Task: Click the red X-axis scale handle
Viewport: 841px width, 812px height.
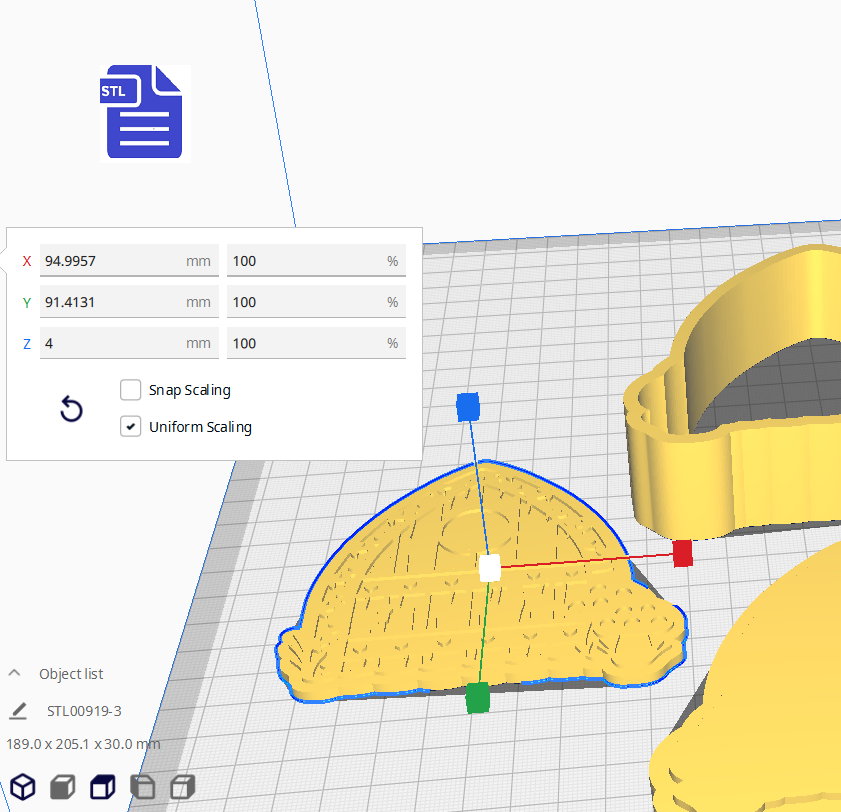Action: 682,553
